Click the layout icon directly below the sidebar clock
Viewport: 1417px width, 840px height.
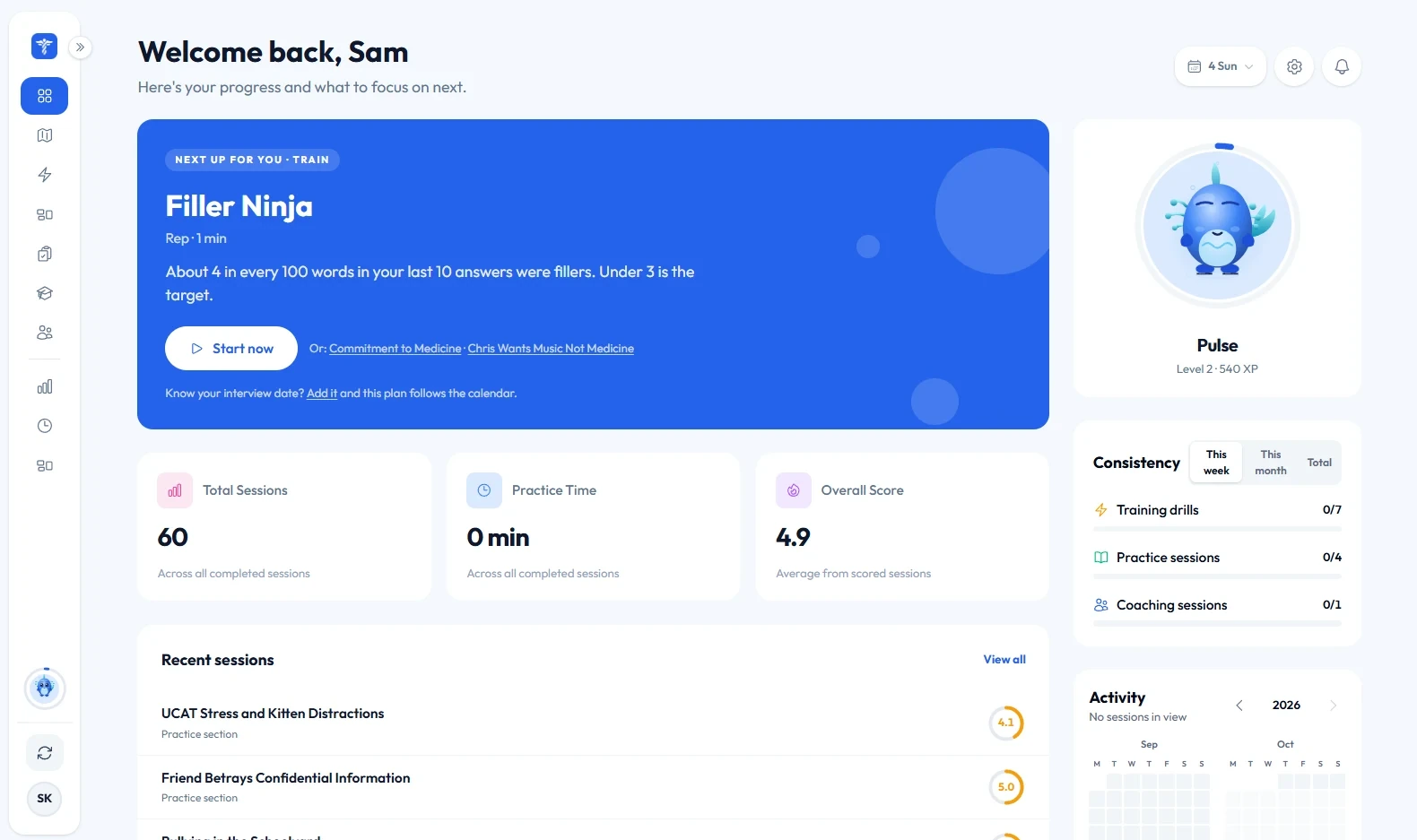coord(44,465)
